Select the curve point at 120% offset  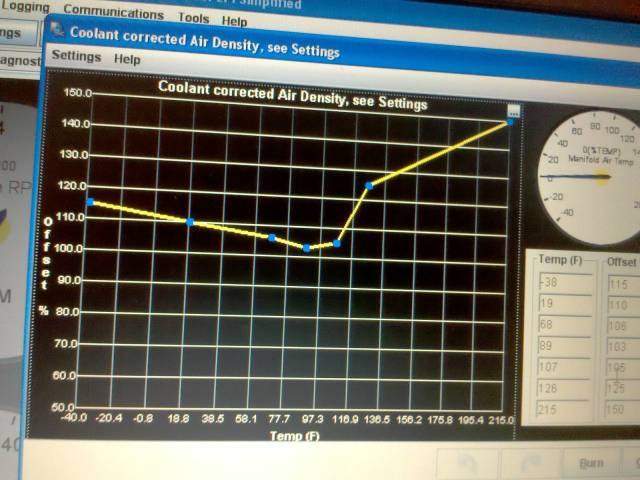369,186
